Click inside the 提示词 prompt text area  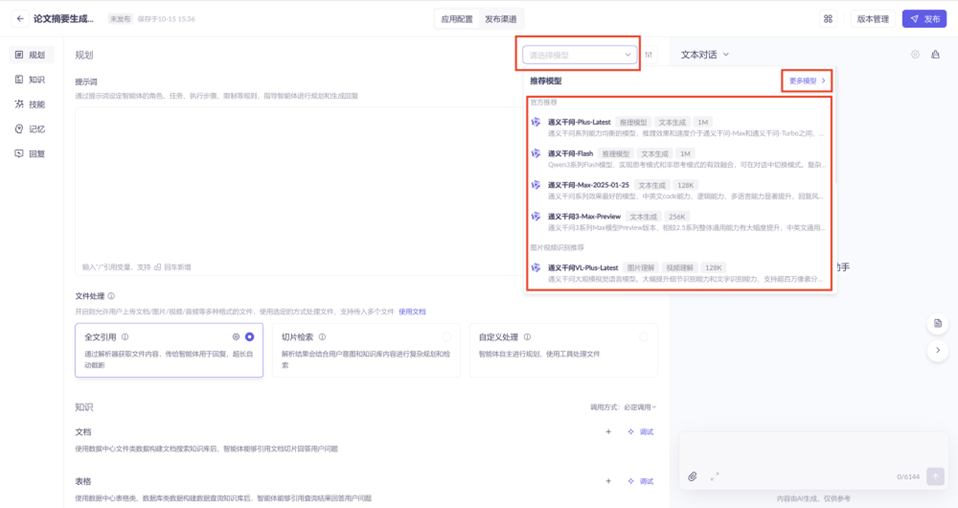298,191
